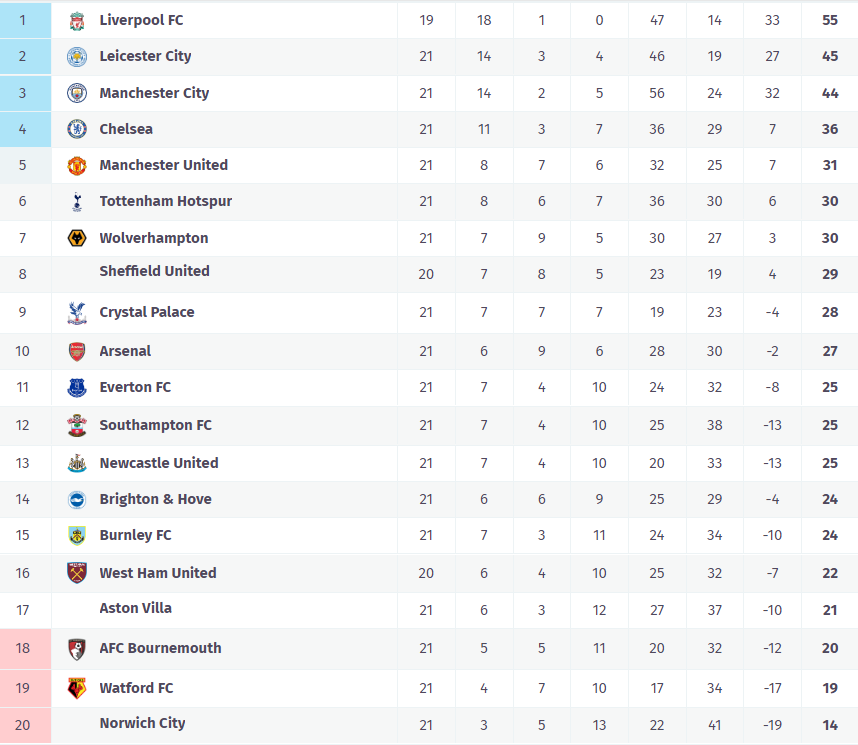Click the Chelsea club crest
The width and height of the screenshot is (858, 745).
coord(77,129)
